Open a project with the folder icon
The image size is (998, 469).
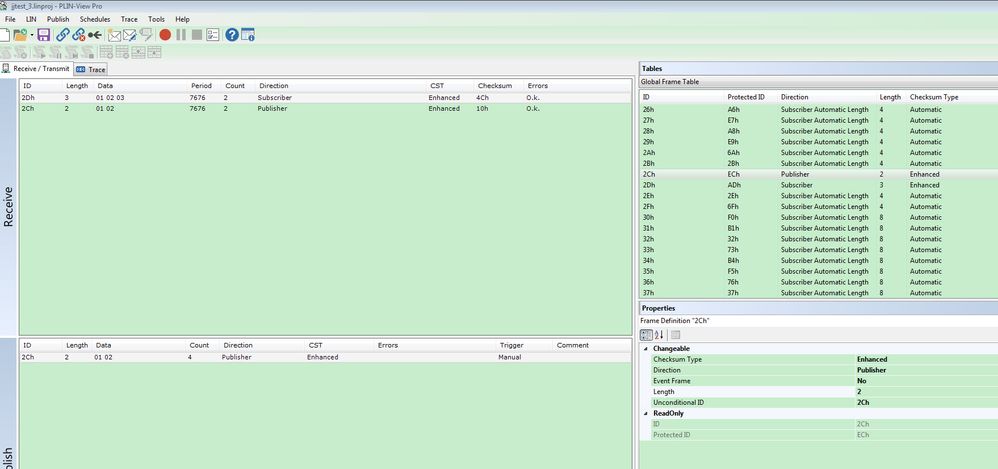[x=20, y=34]
